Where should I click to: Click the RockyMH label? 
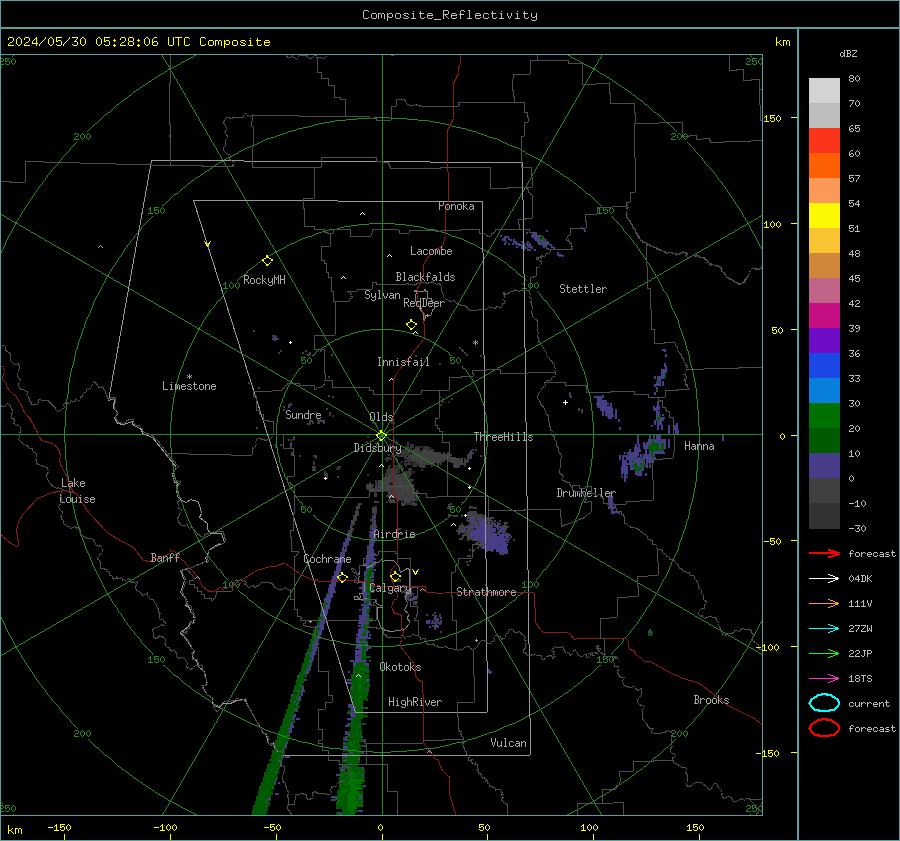264,280
